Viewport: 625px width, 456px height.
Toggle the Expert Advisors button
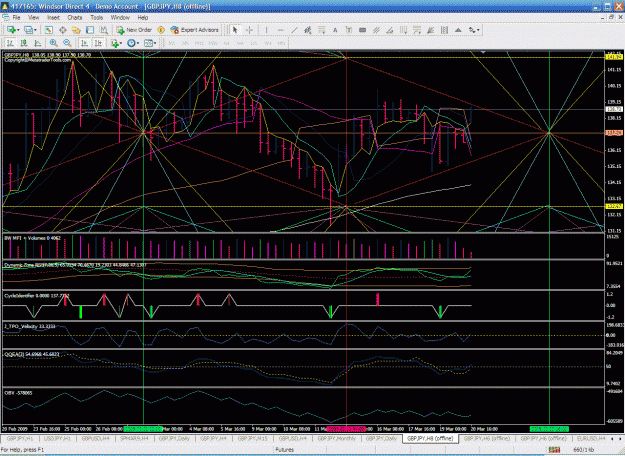click(195, 30)
